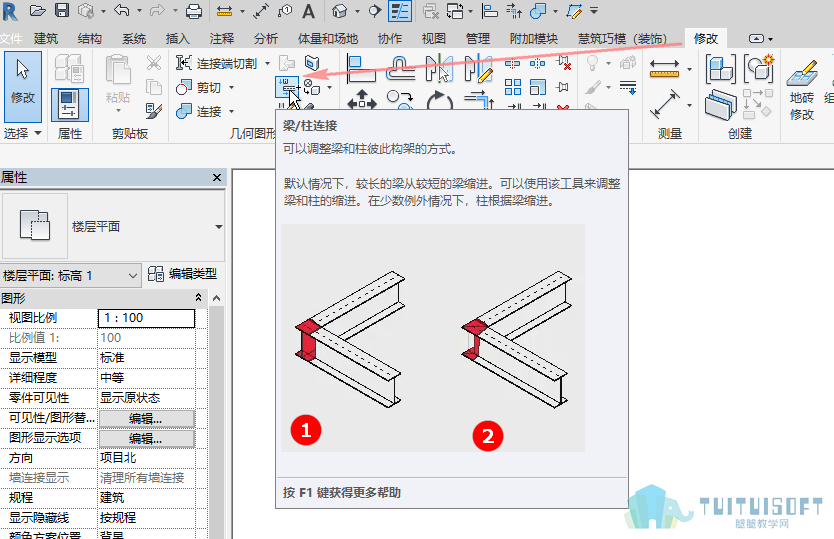Click the Linework tool icon
The image size is (834, 539).
coord(628,87)
